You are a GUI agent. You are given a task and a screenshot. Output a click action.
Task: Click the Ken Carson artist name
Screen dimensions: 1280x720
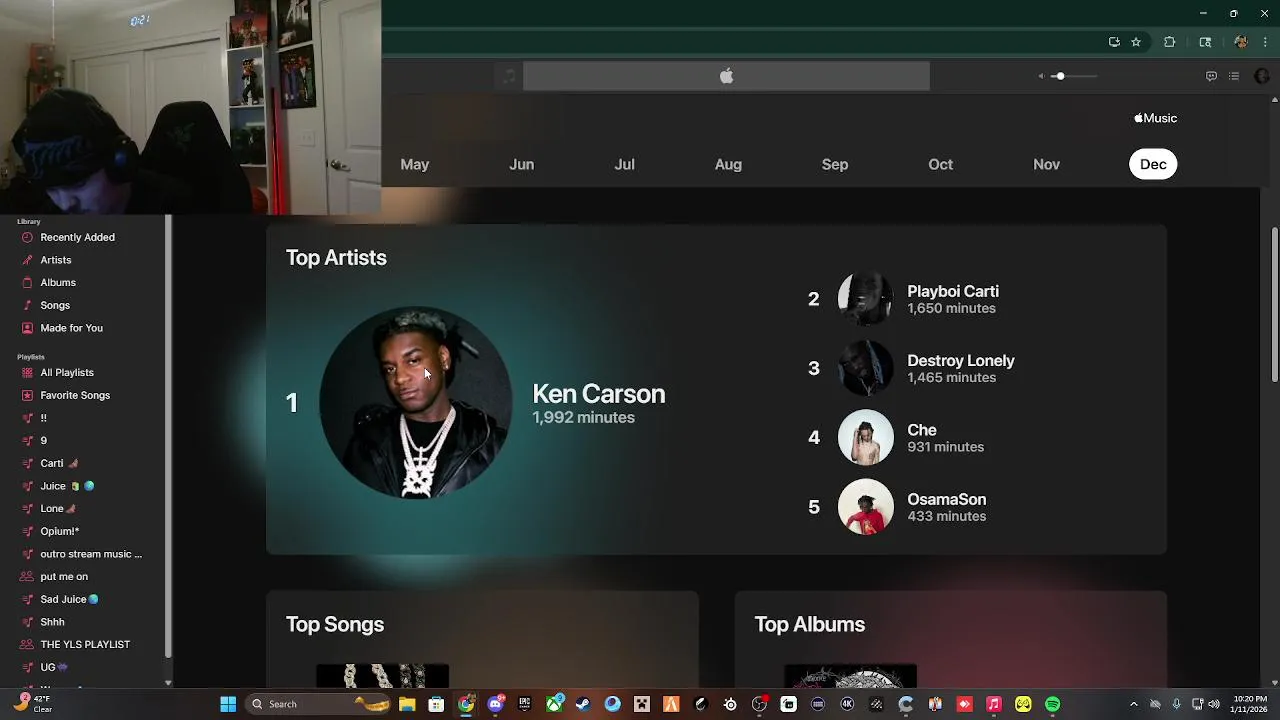coord(598,394)
